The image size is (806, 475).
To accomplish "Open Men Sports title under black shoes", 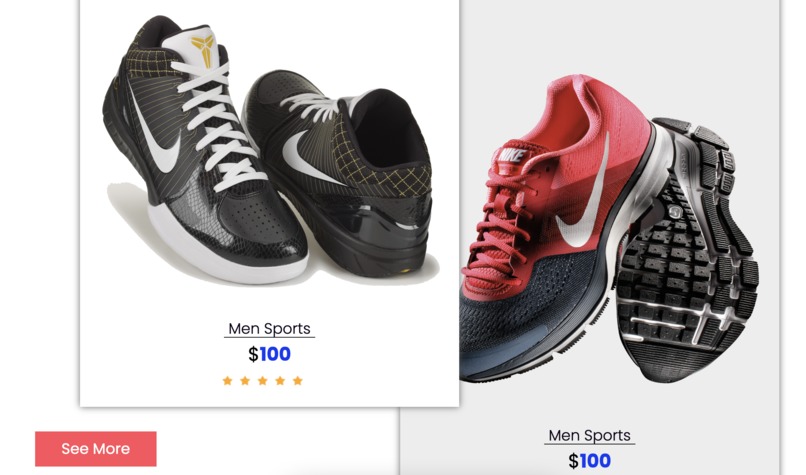I will click(x=269, y=328).
